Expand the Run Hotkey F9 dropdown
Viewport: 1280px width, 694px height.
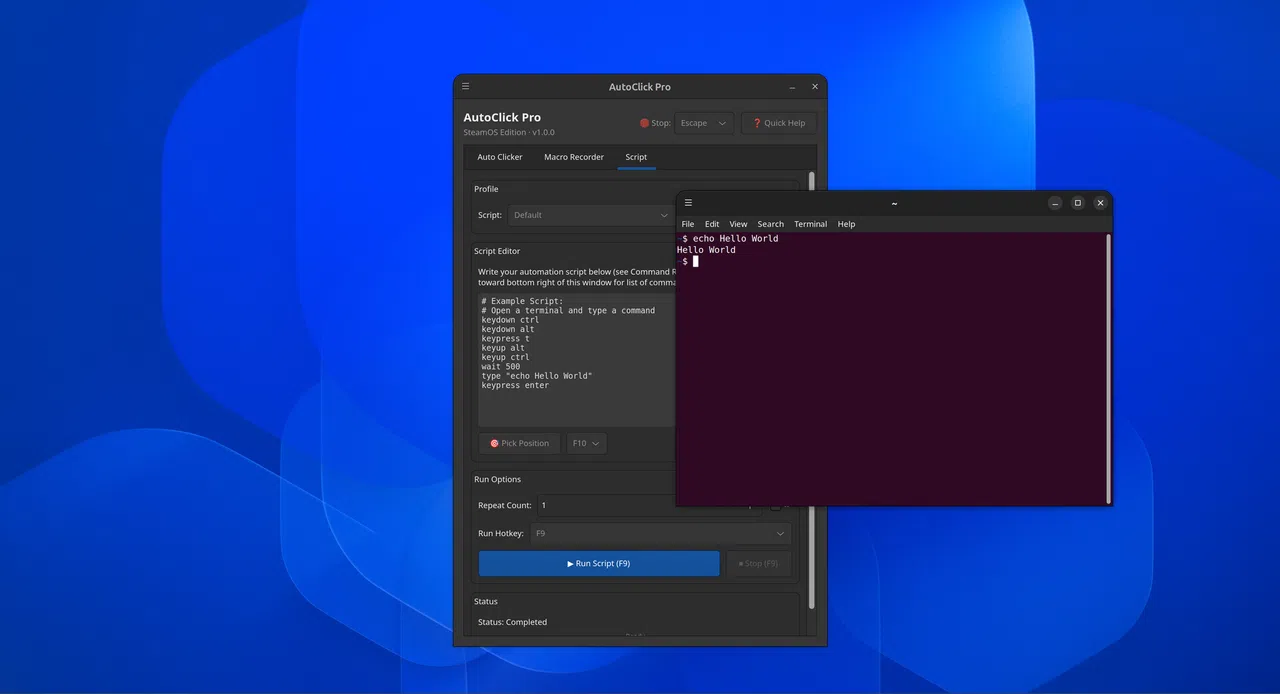point(661,534)
